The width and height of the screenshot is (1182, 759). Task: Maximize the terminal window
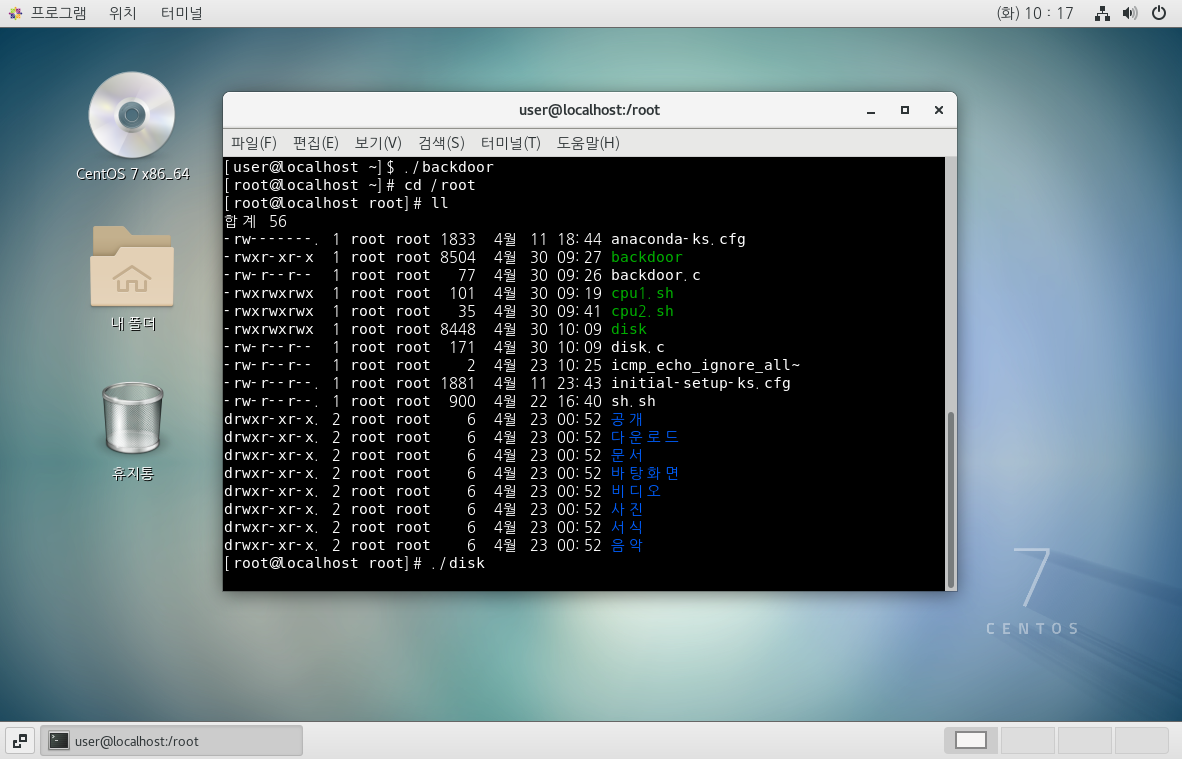pyautogui.click(x=905, y=110)
